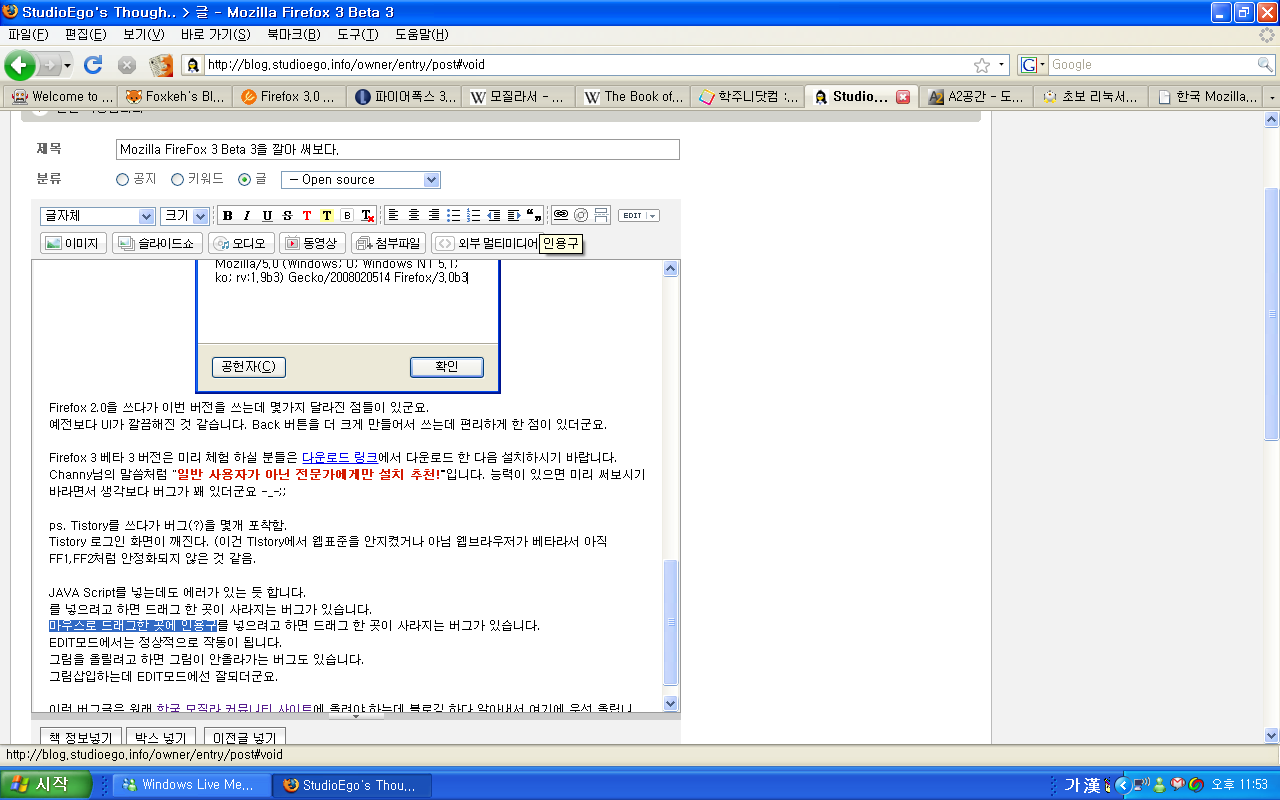Click the 첨부파일 attachment button
Screen dimensions: 1280x800
click(388, 243)
